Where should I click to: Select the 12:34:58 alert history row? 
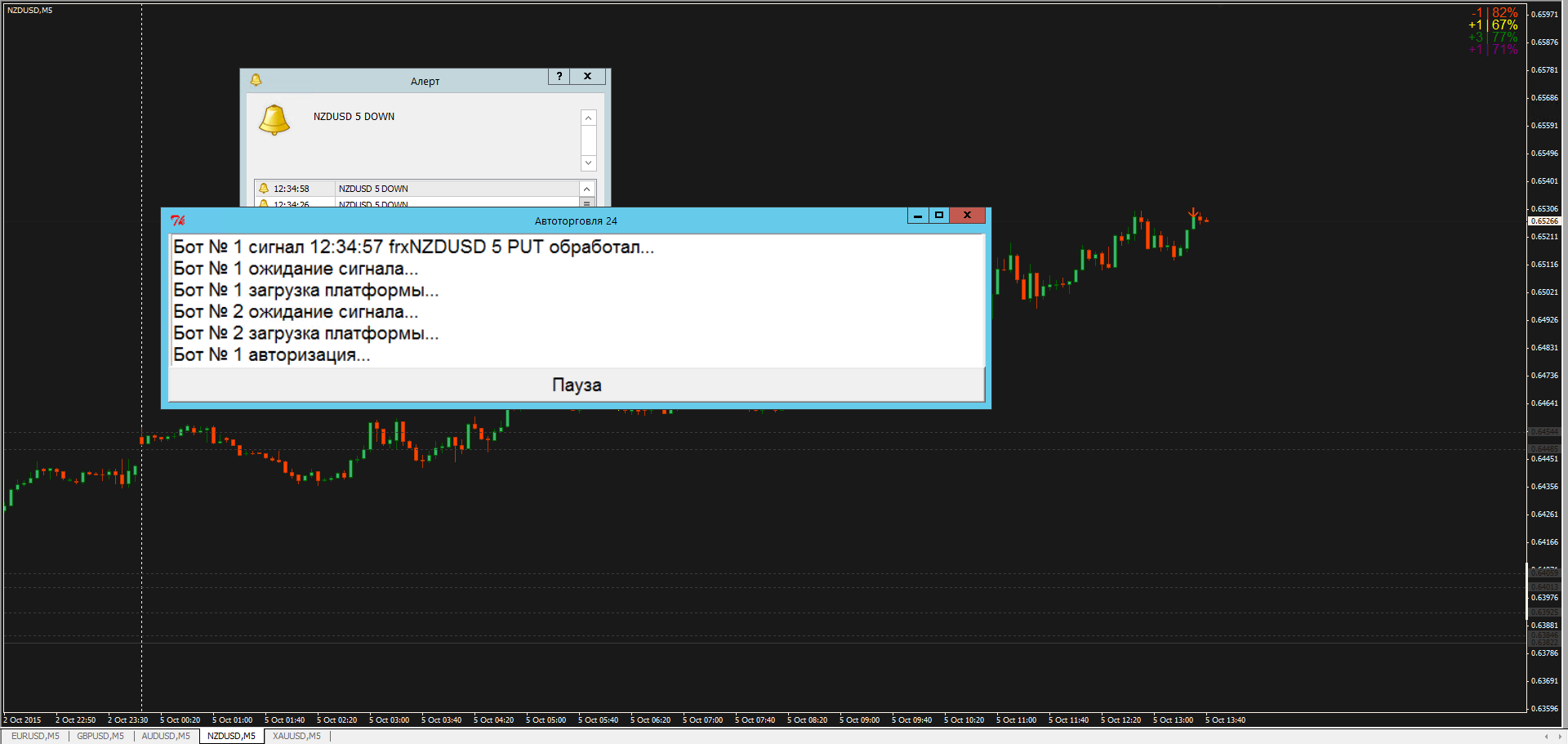(x=417, y=189)
